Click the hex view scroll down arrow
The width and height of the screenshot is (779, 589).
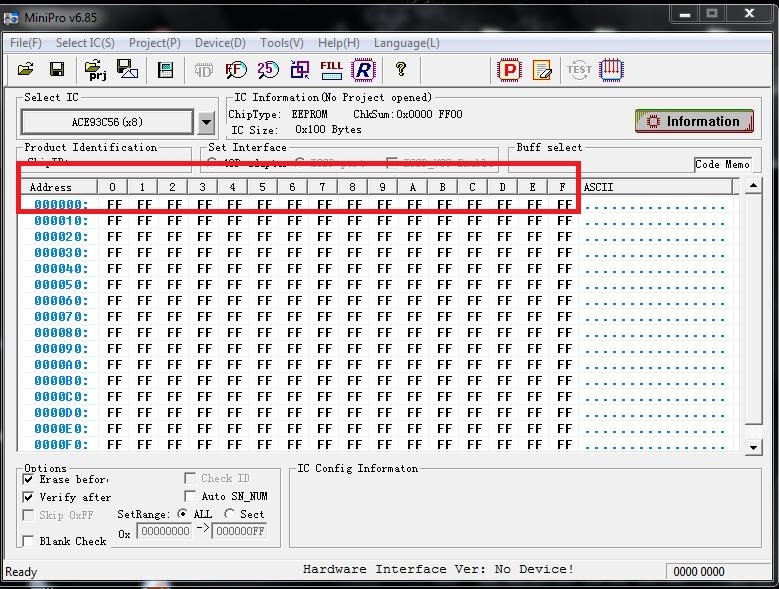coord(754,447)
